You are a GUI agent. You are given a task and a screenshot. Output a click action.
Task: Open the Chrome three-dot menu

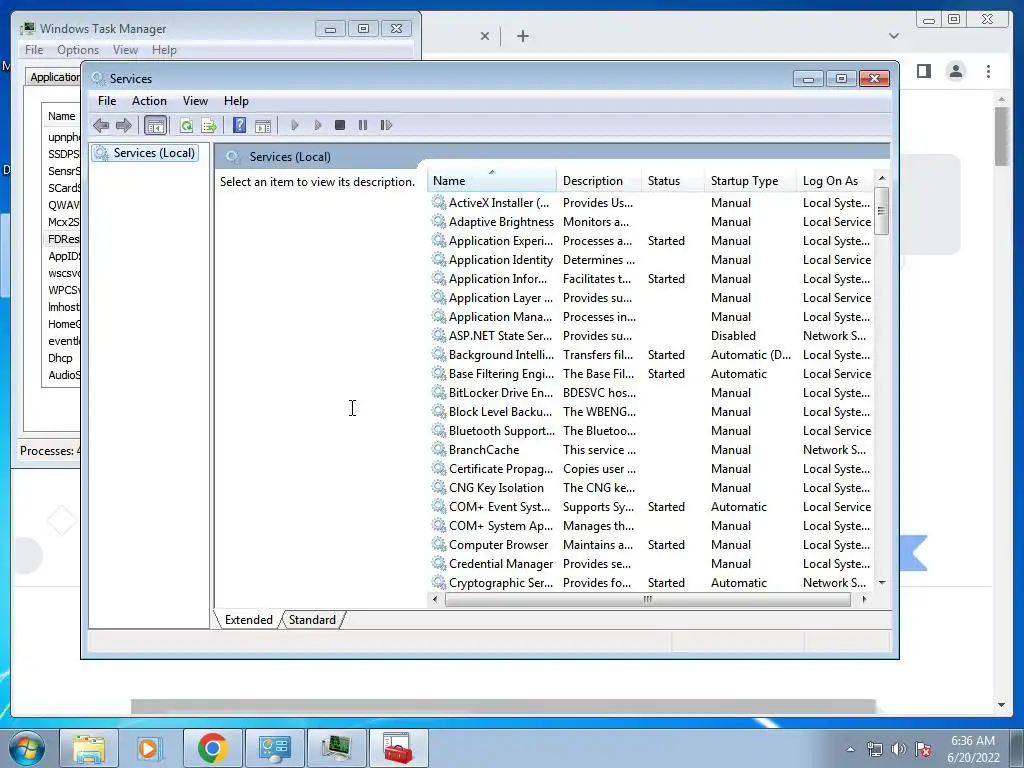pyautogui.click(x=989, y=71)
